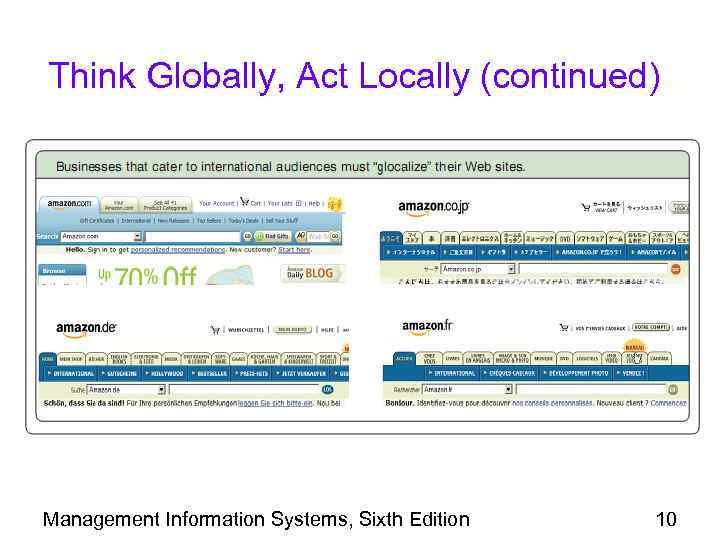Click the Browse box header
Viewport: 720px width, 540px height.
pyautogui.click(x=62, y=270)
